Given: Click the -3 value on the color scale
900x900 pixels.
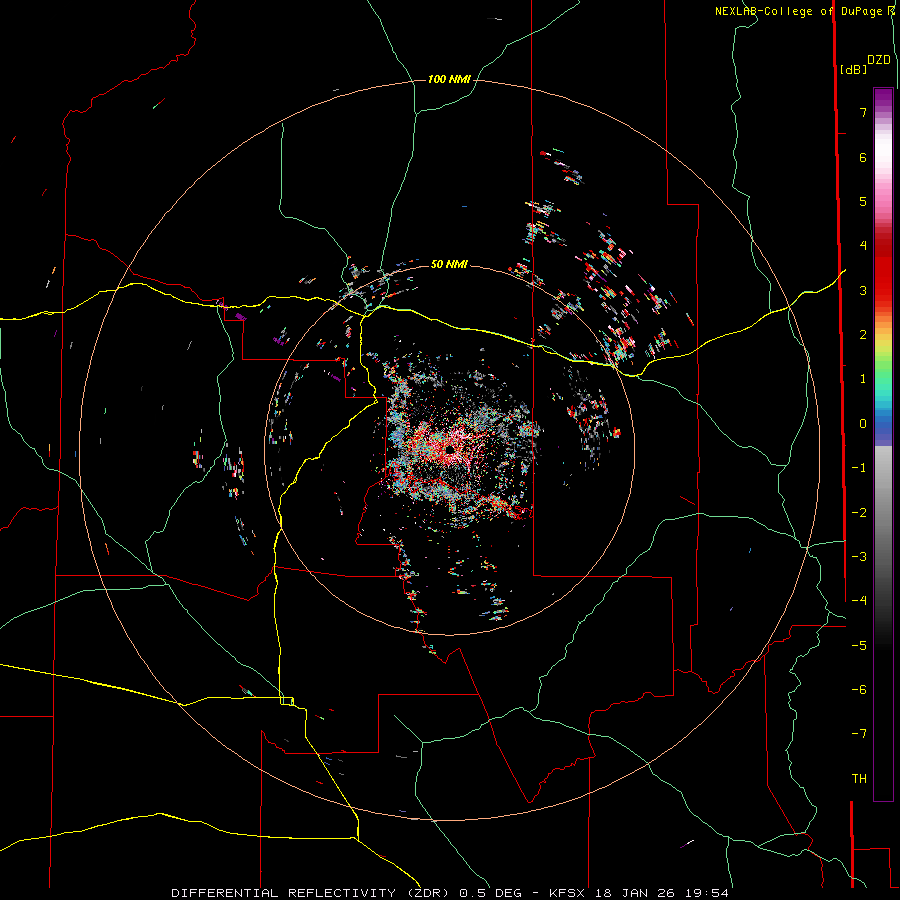Looking at the screenshot, I should tap(859, 556).
